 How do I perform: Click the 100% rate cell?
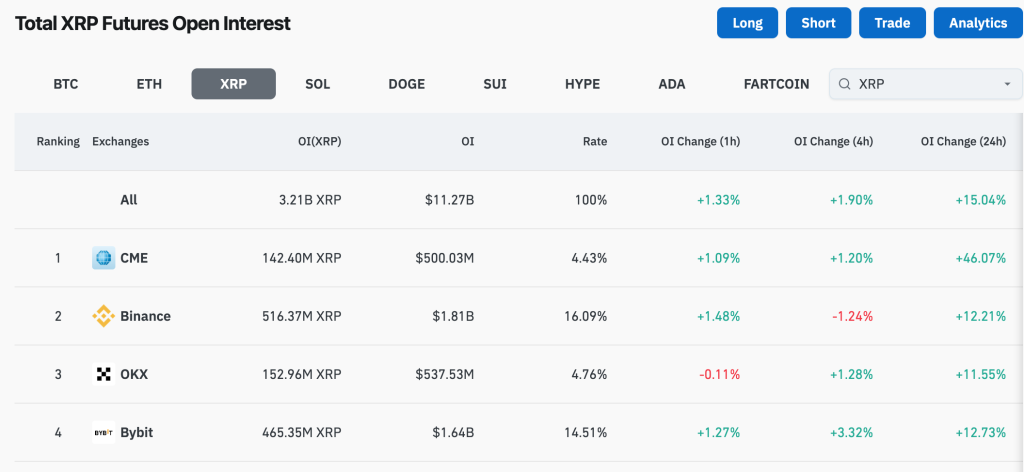592,200
